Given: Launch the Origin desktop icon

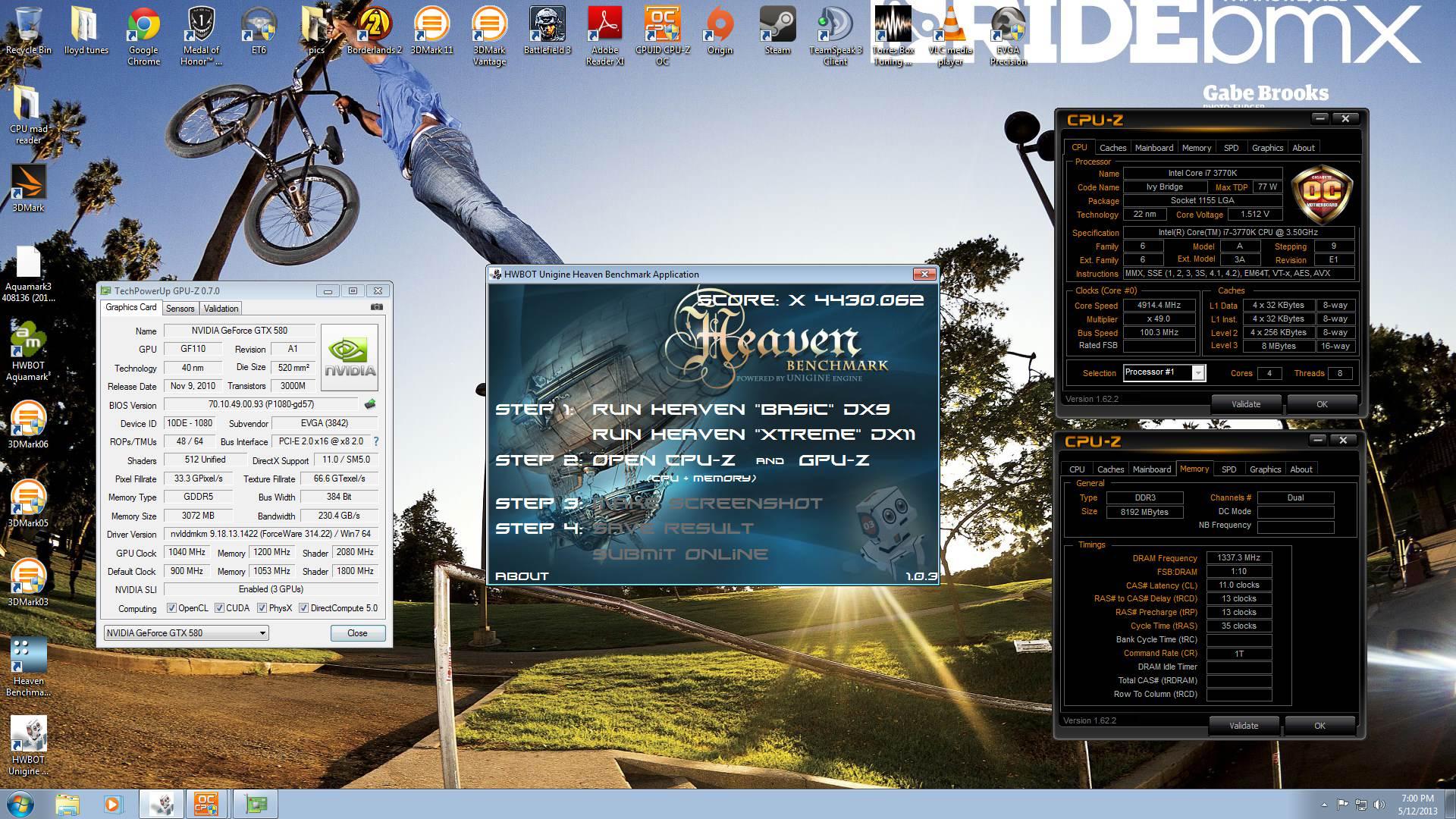Looking at the screenshot, I should click(x=720, y=30).
